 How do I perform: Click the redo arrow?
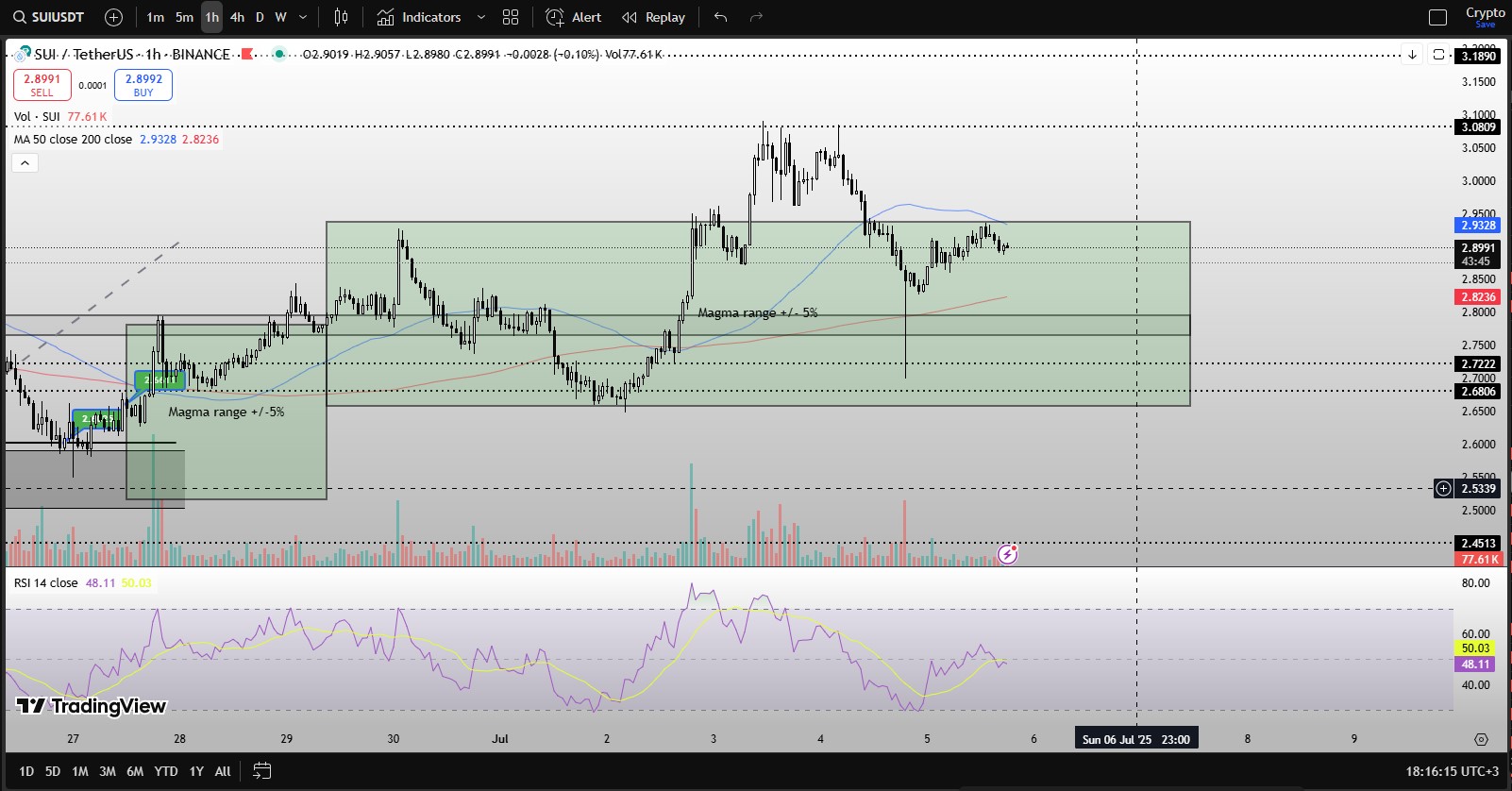point(756,17)
